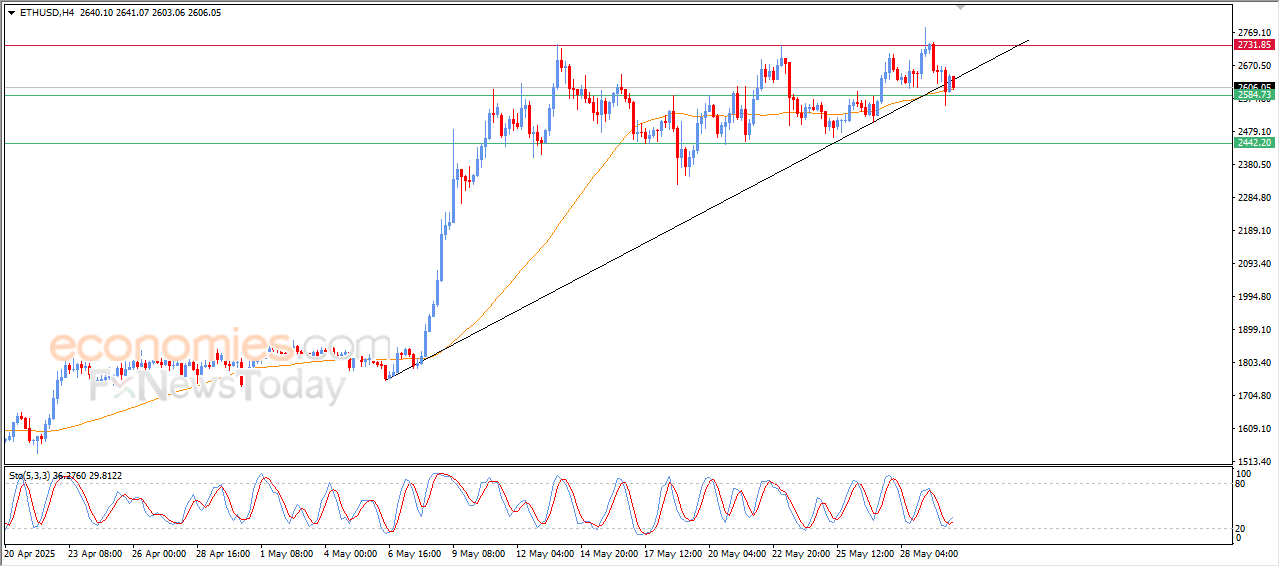Click the OHLC values next to the chart title
Image resolution: width=1280 pixels, height=567 pixels.
(151, 13)
